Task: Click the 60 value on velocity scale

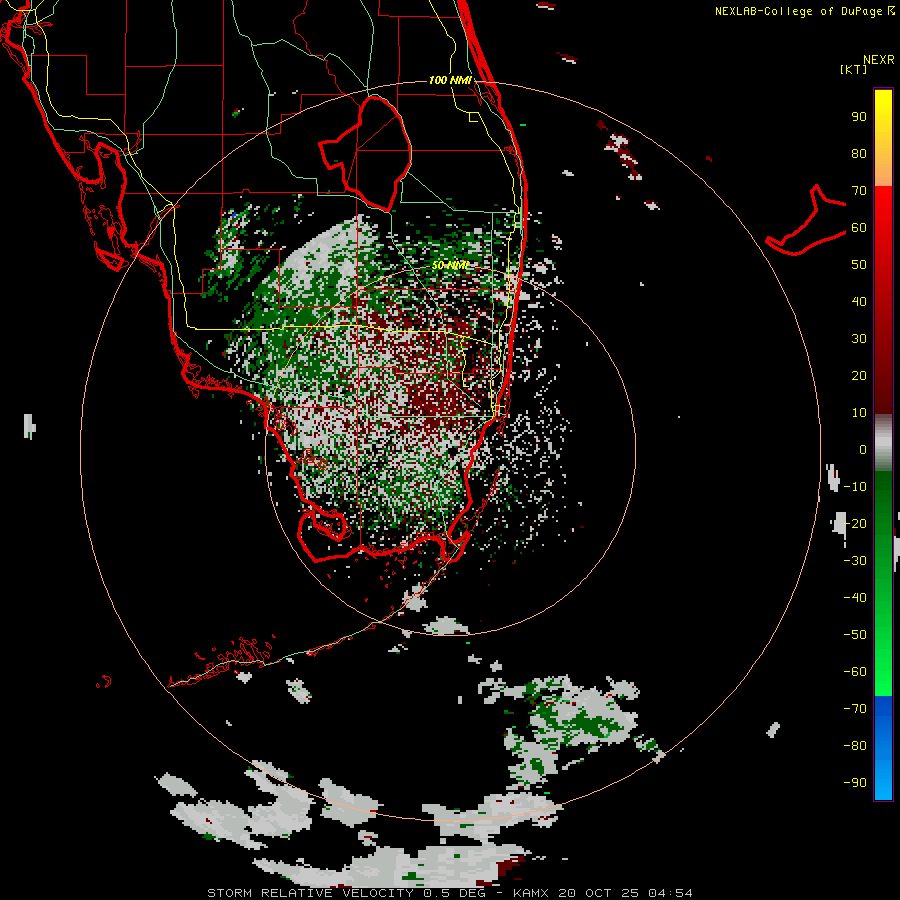Action: pos(859,228)
